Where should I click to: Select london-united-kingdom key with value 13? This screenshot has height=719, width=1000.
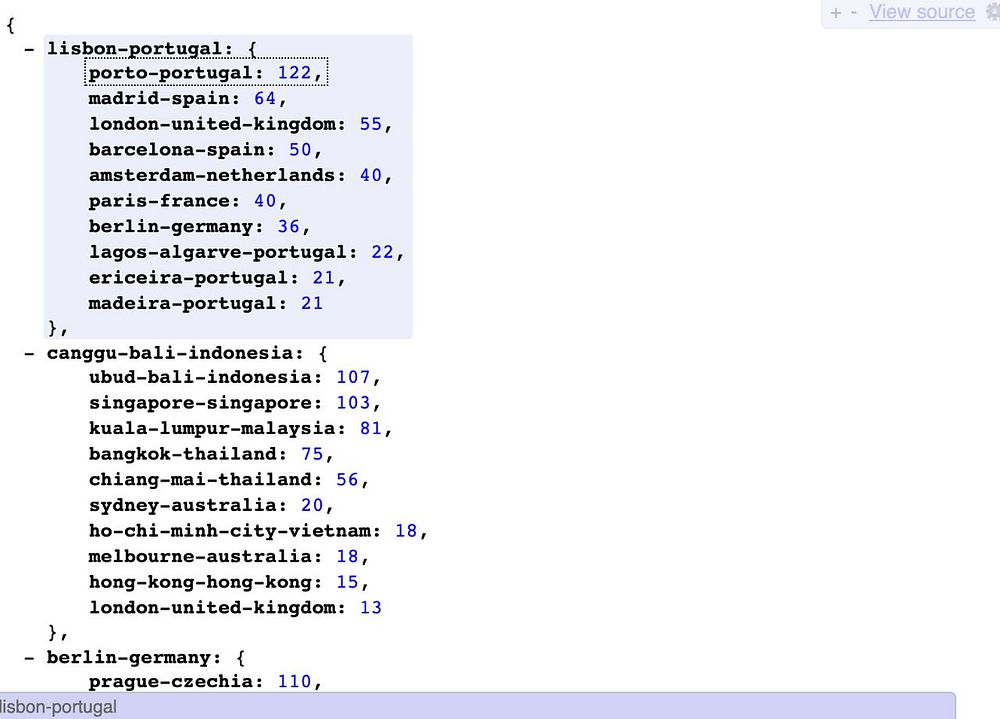point(212,608)
